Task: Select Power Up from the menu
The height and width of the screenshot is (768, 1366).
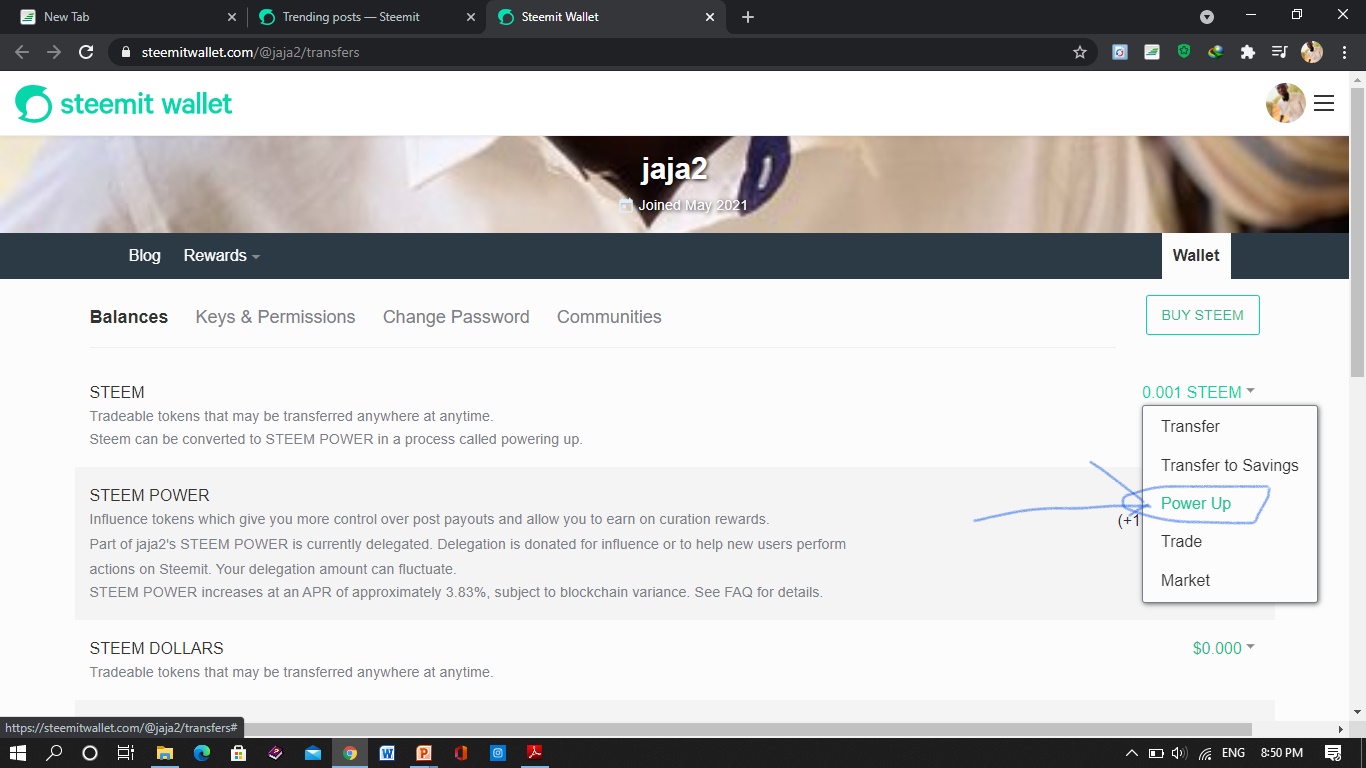Action: point(1195,504)
